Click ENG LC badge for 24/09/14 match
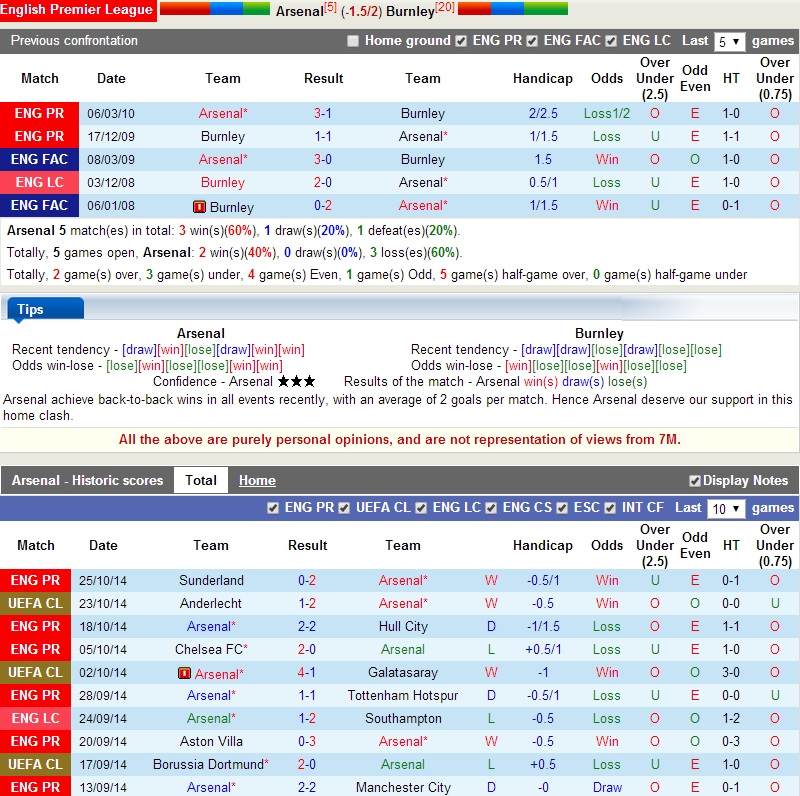This screenshot has height=796, width=800. pos(35,718)
